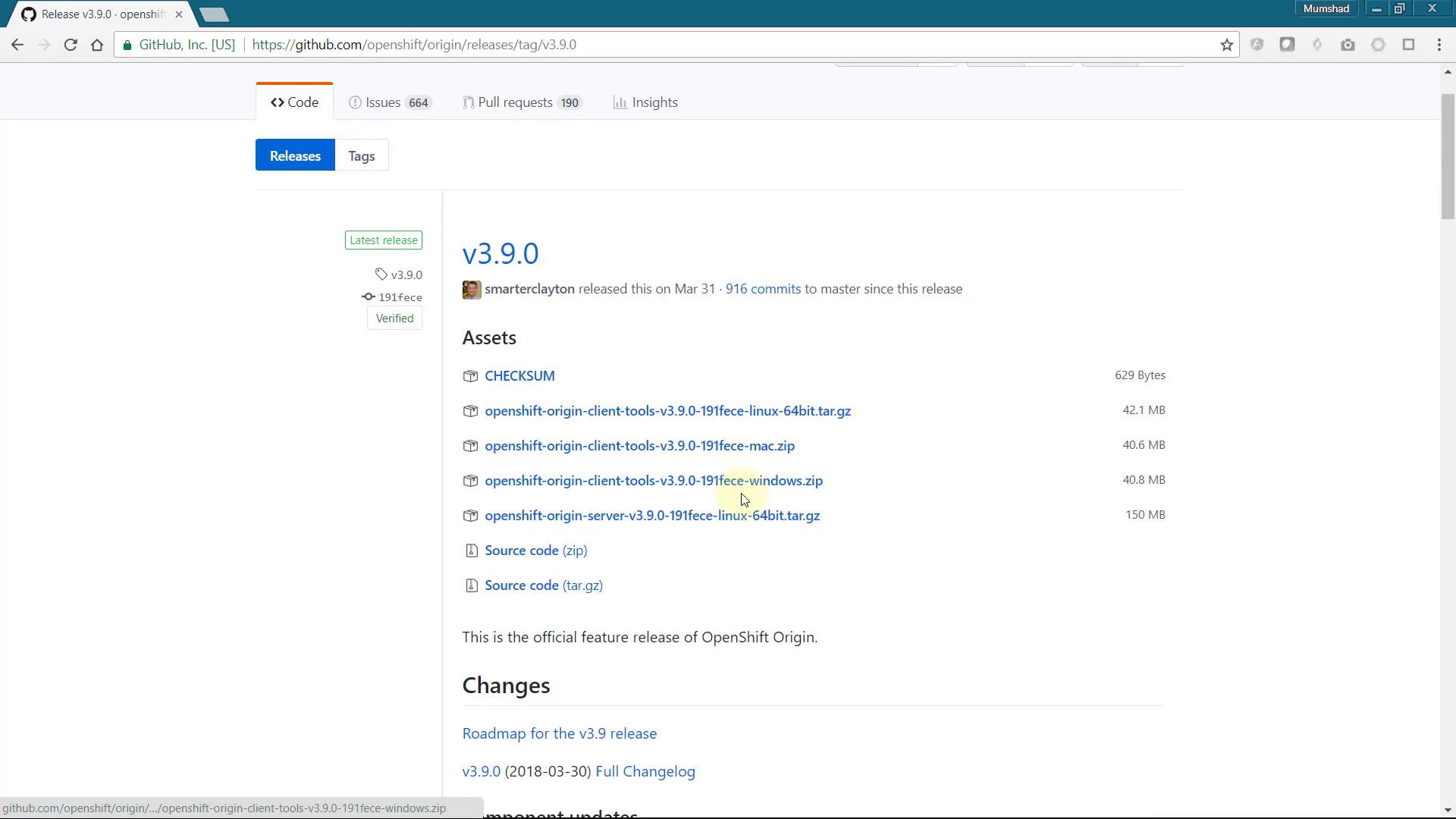Click the scrollbar down arrow
Viewport: 1456px width, 819px height.
pyautogui.click(x=1448, y=811)
